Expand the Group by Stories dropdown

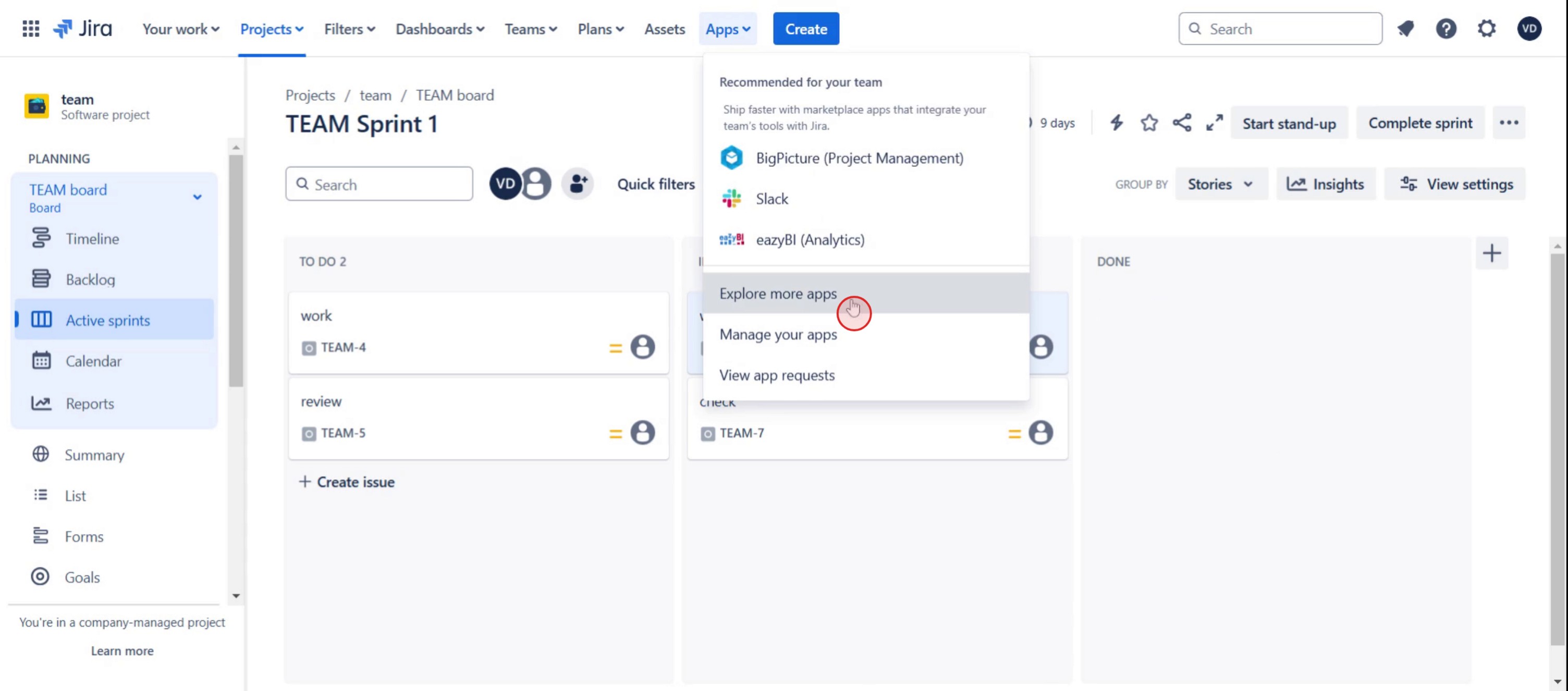[x=1220, y=184]
